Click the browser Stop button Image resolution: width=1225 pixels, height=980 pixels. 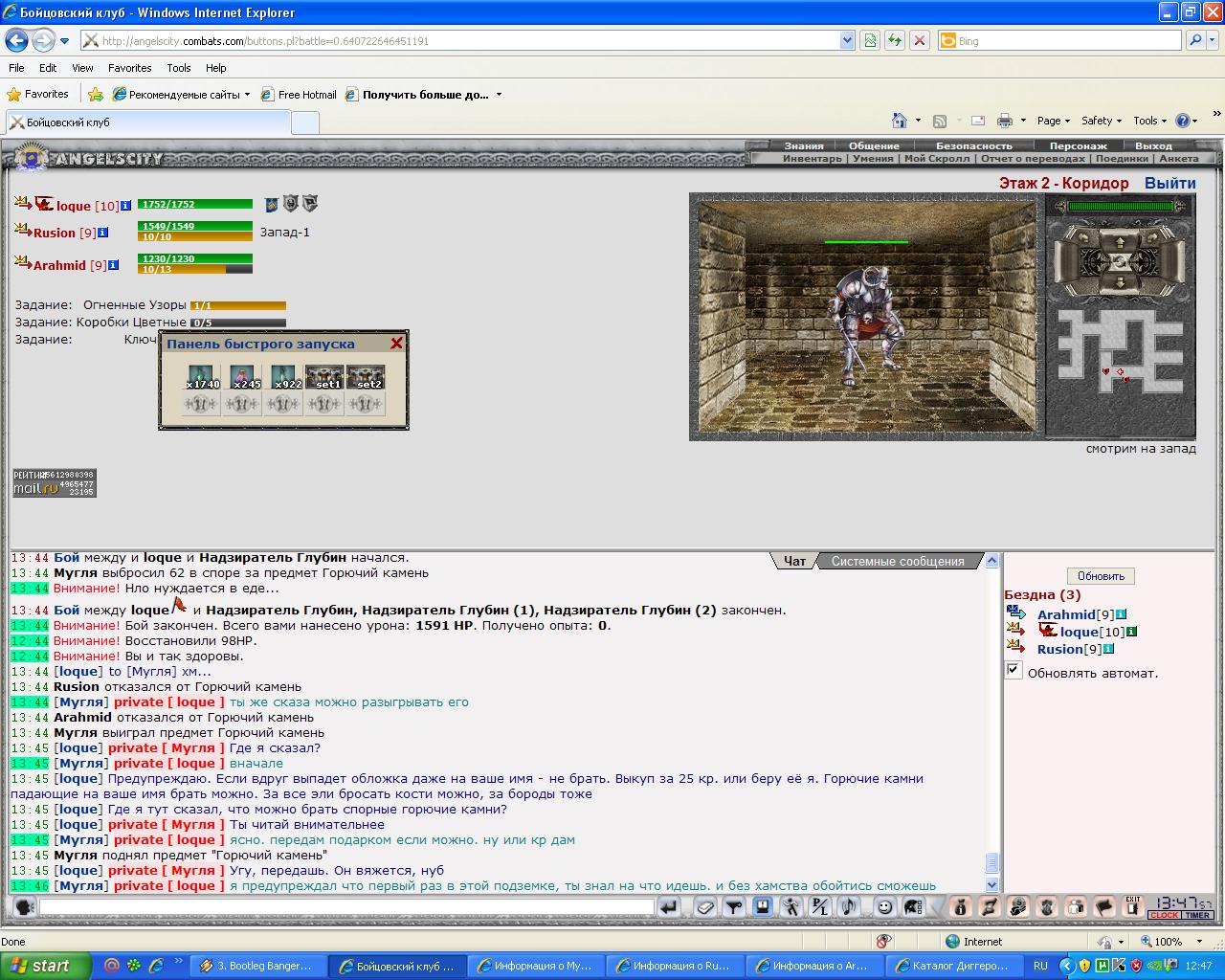tap(919, 40)
